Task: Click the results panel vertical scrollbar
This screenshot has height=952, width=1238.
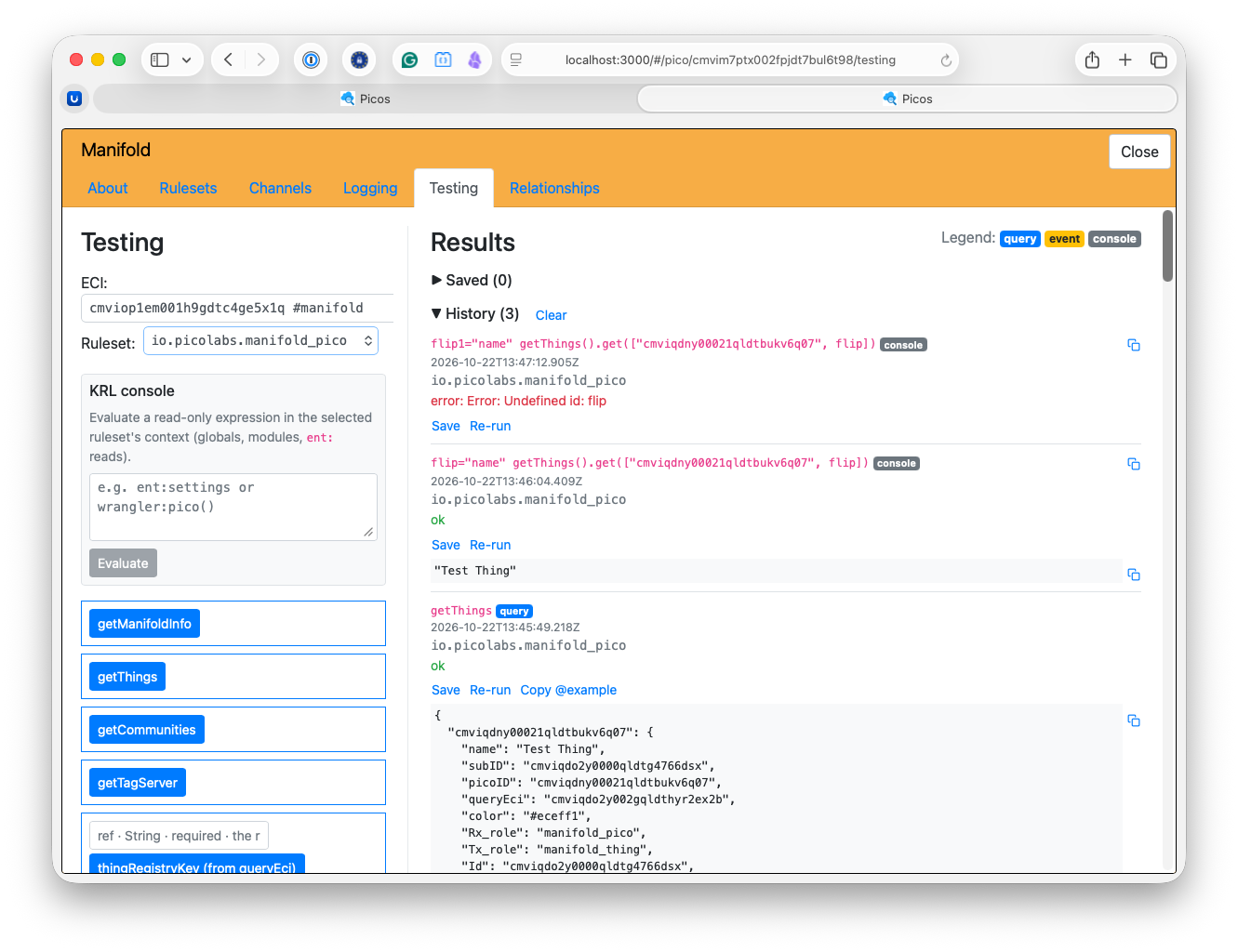Action: click(1168, 246)
